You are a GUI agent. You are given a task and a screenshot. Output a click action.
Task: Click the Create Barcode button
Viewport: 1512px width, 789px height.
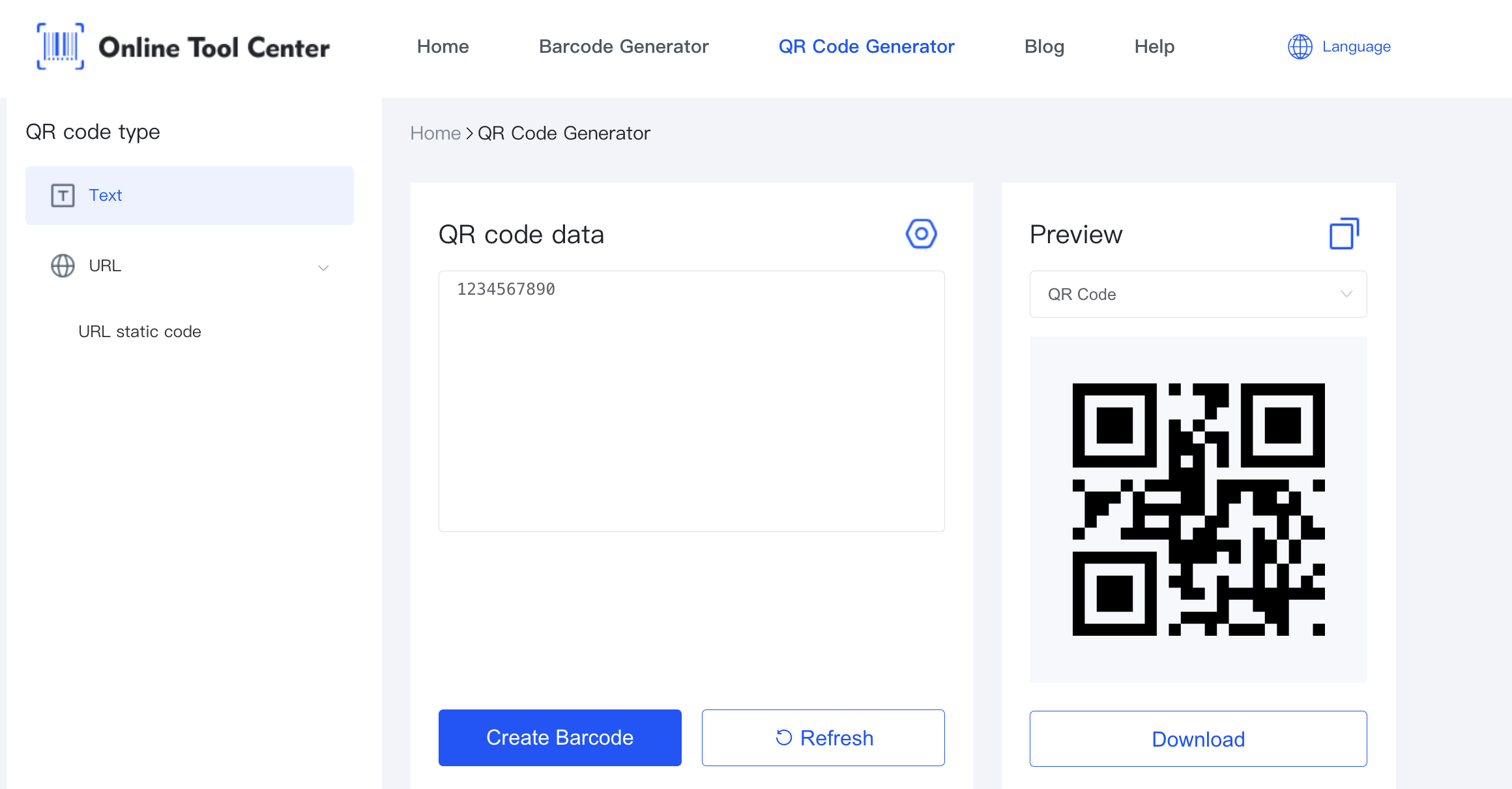[559, 738]
